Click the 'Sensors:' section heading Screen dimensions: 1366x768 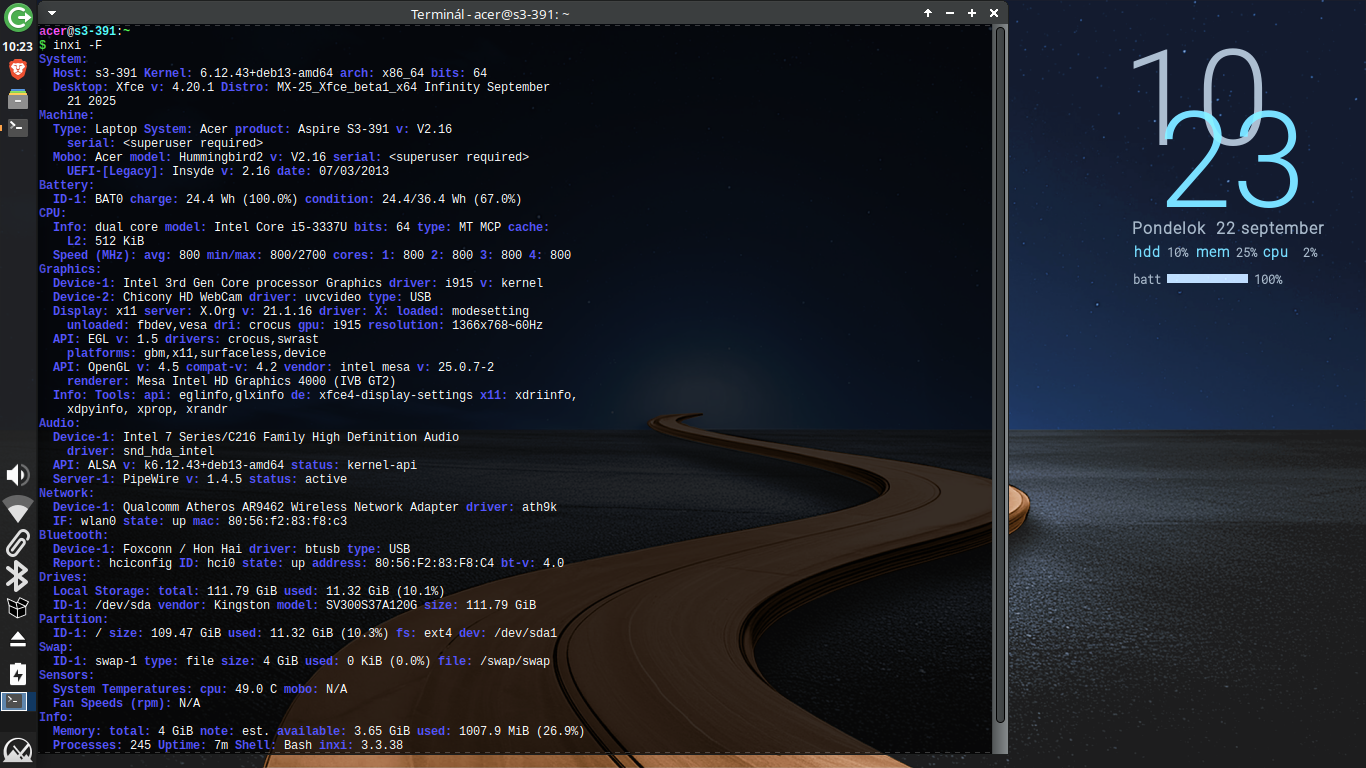(x=67, y=675)
